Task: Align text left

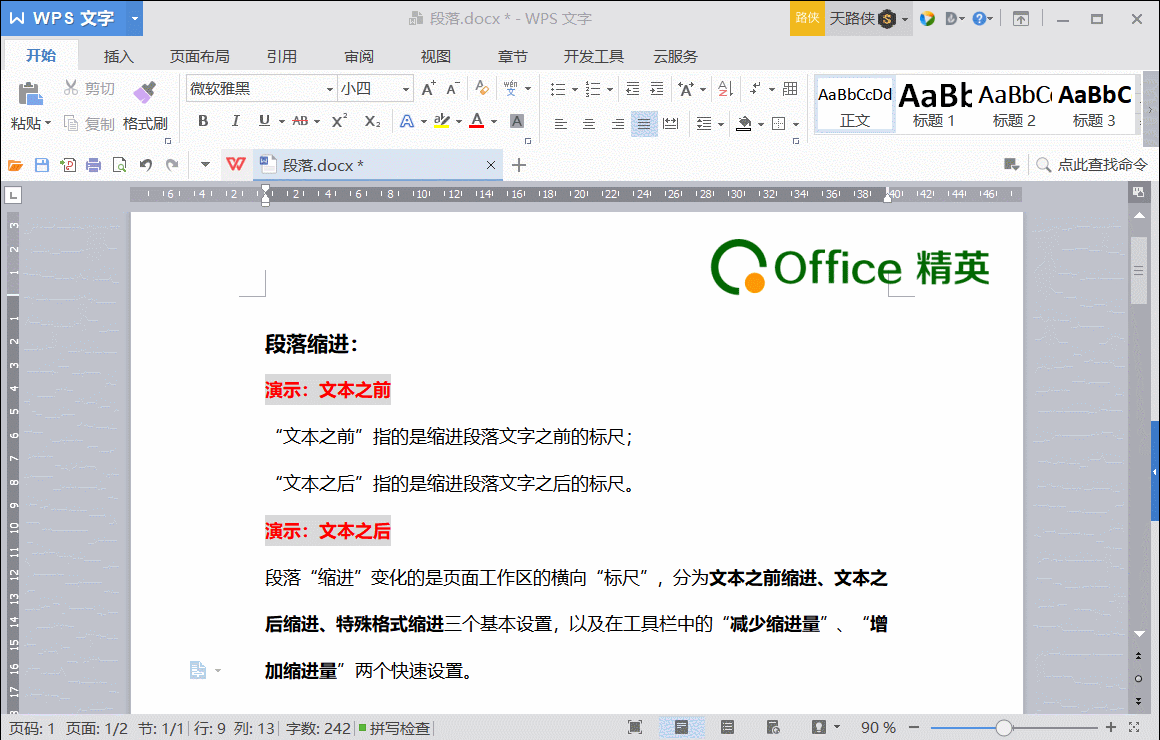Action: point(561,124)
